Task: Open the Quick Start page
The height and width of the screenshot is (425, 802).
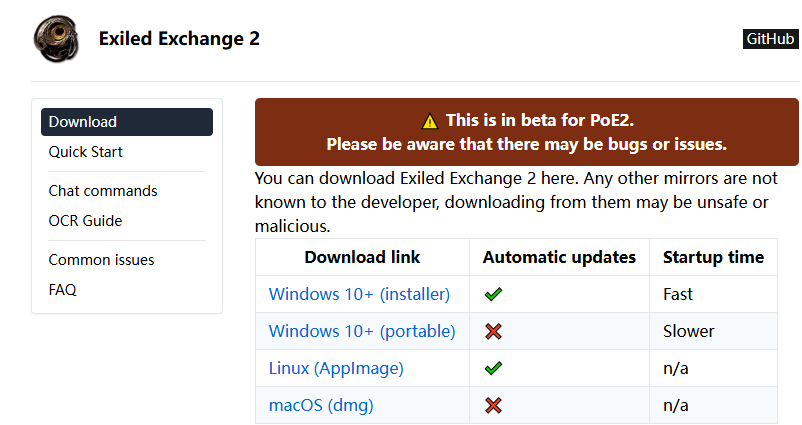Action: coord(86,152)
